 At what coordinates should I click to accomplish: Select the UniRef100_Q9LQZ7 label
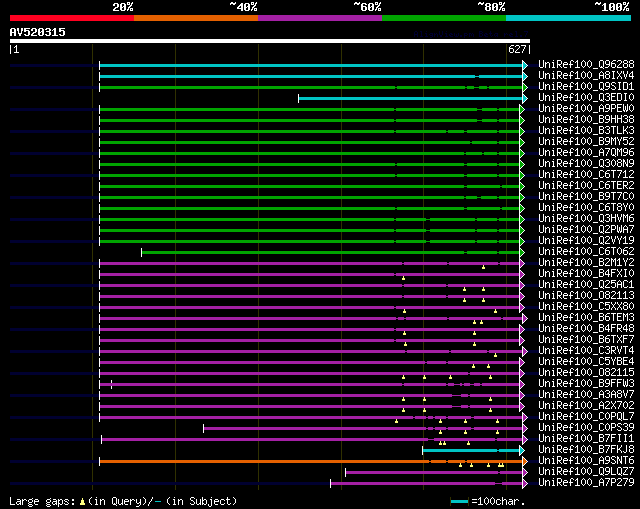click(586, 472)
